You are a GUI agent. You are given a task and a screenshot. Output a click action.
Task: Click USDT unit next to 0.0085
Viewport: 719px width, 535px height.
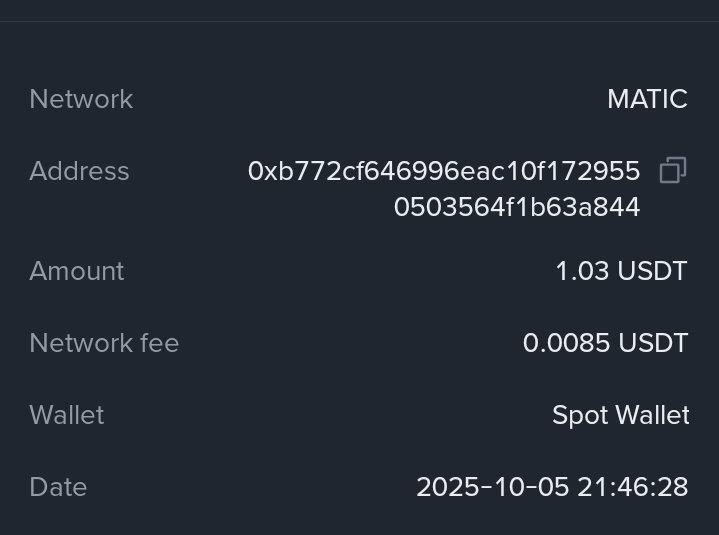point(653,343)
